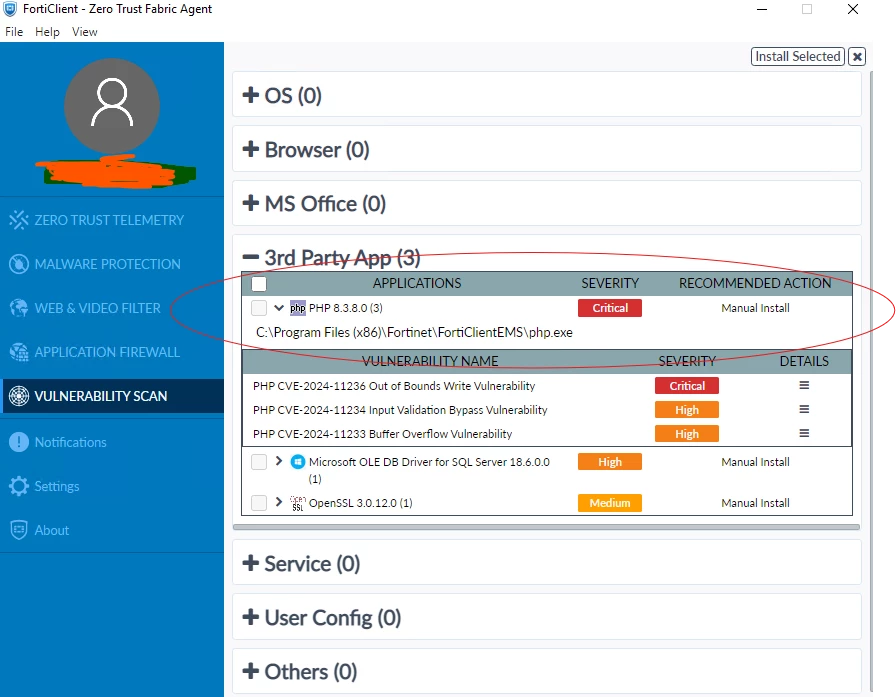Go to Malware Protection tab

click(x=112, y=264)
